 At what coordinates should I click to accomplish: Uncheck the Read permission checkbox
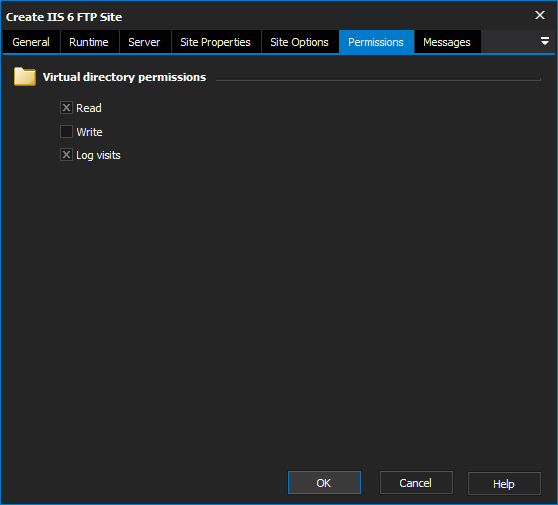click(66, 108)
